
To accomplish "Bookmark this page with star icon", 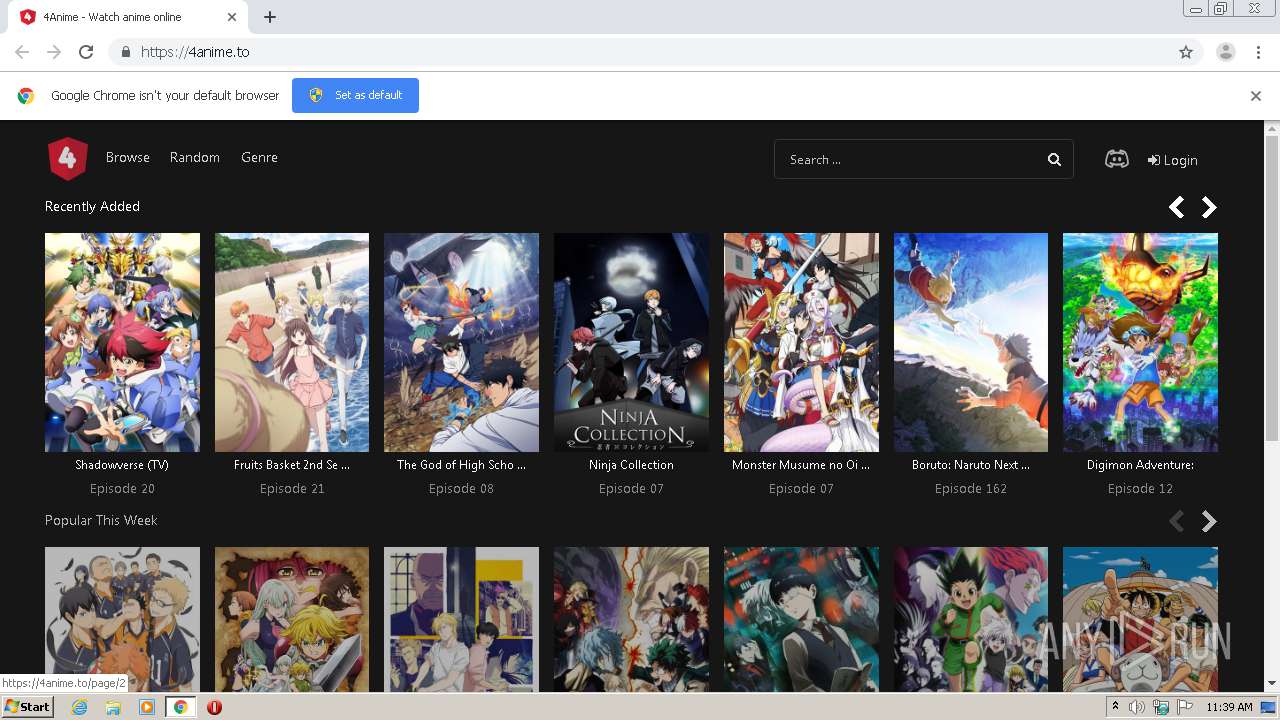I will 1186,52.
